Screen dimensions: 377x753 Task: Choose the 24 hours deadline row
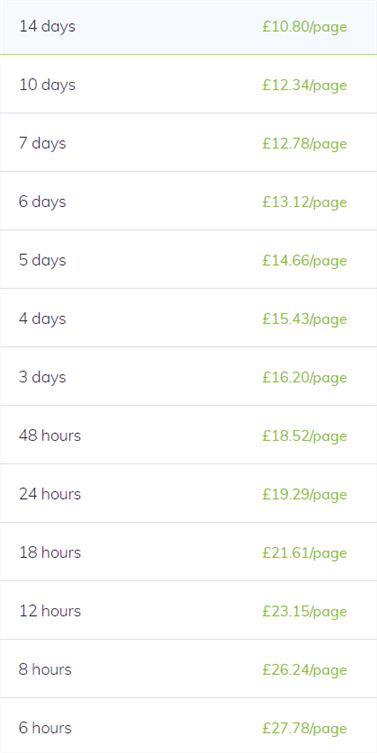(188, 494)
